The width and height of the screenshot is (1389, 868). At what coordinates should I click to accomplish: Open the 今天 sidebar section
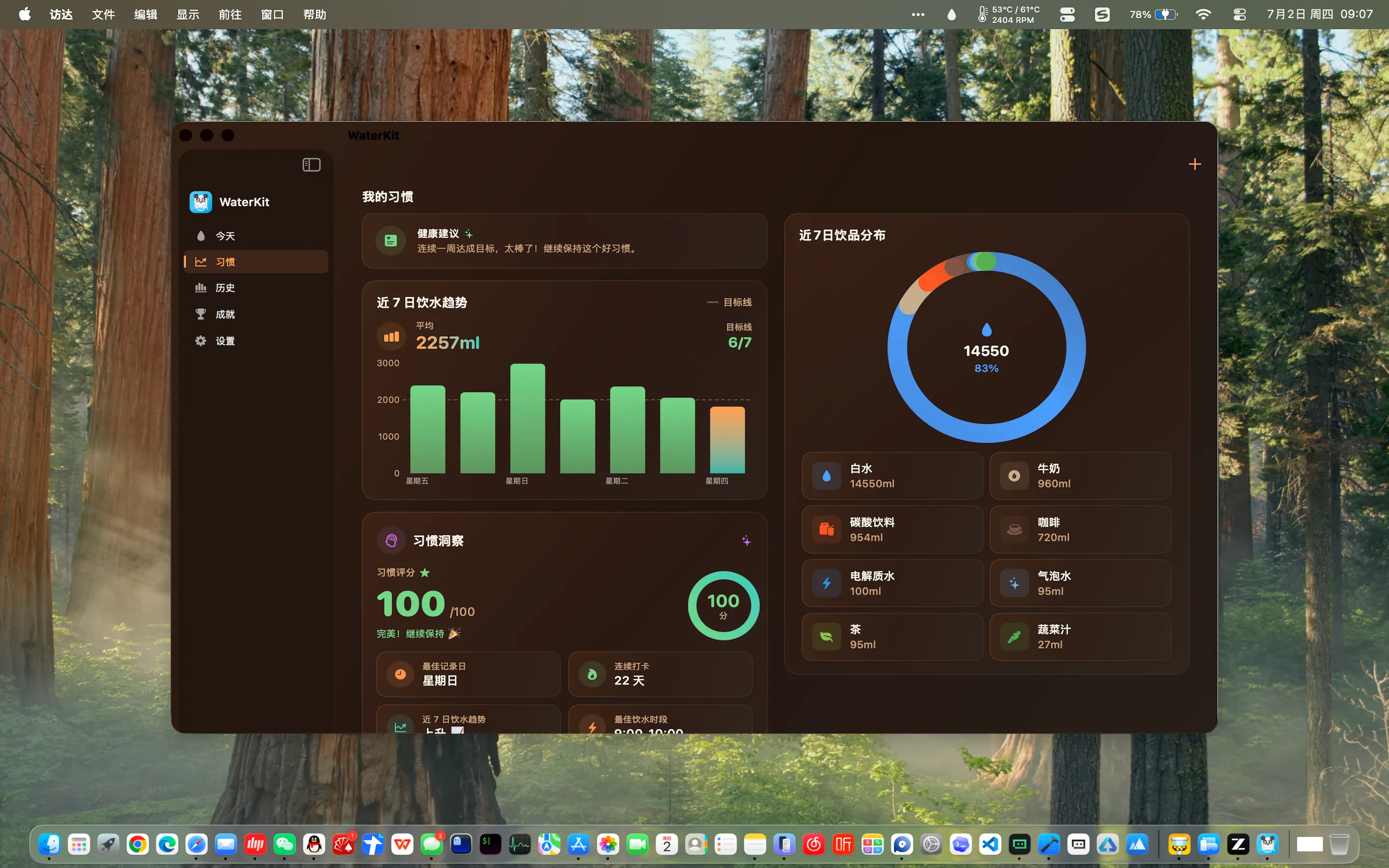pos(256,236)
